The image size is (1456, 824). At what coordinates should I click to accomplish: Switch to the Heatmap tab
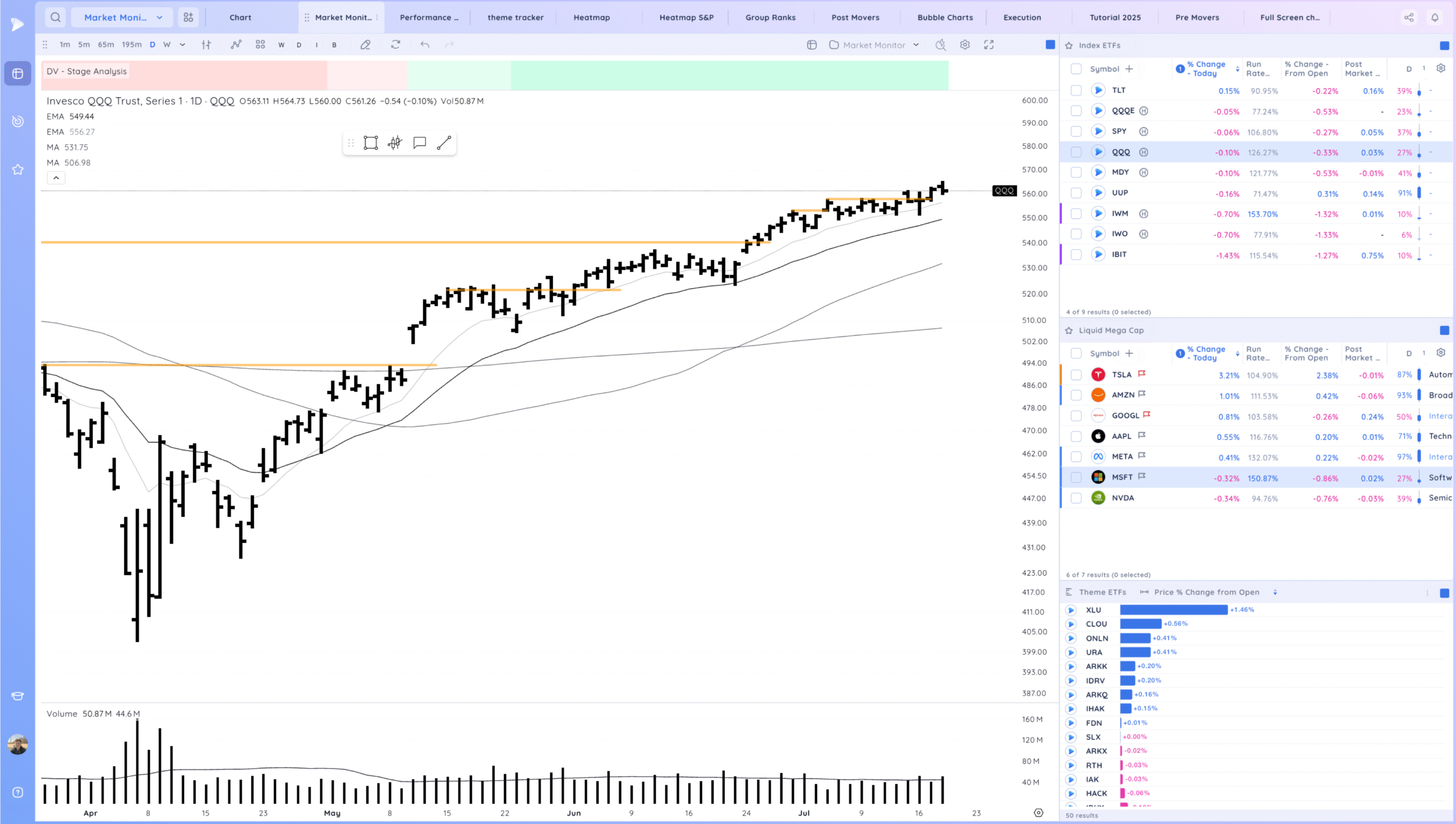click(591, 18)
